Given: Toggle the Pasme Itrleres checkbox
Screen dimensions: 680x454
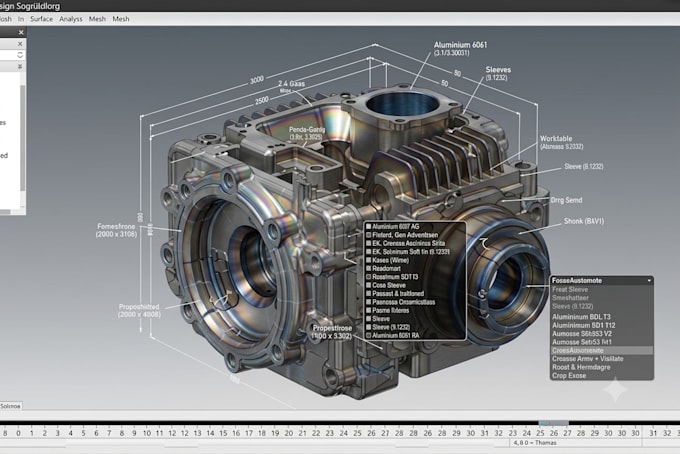Looking at the screenshot, I should (369, 310).
